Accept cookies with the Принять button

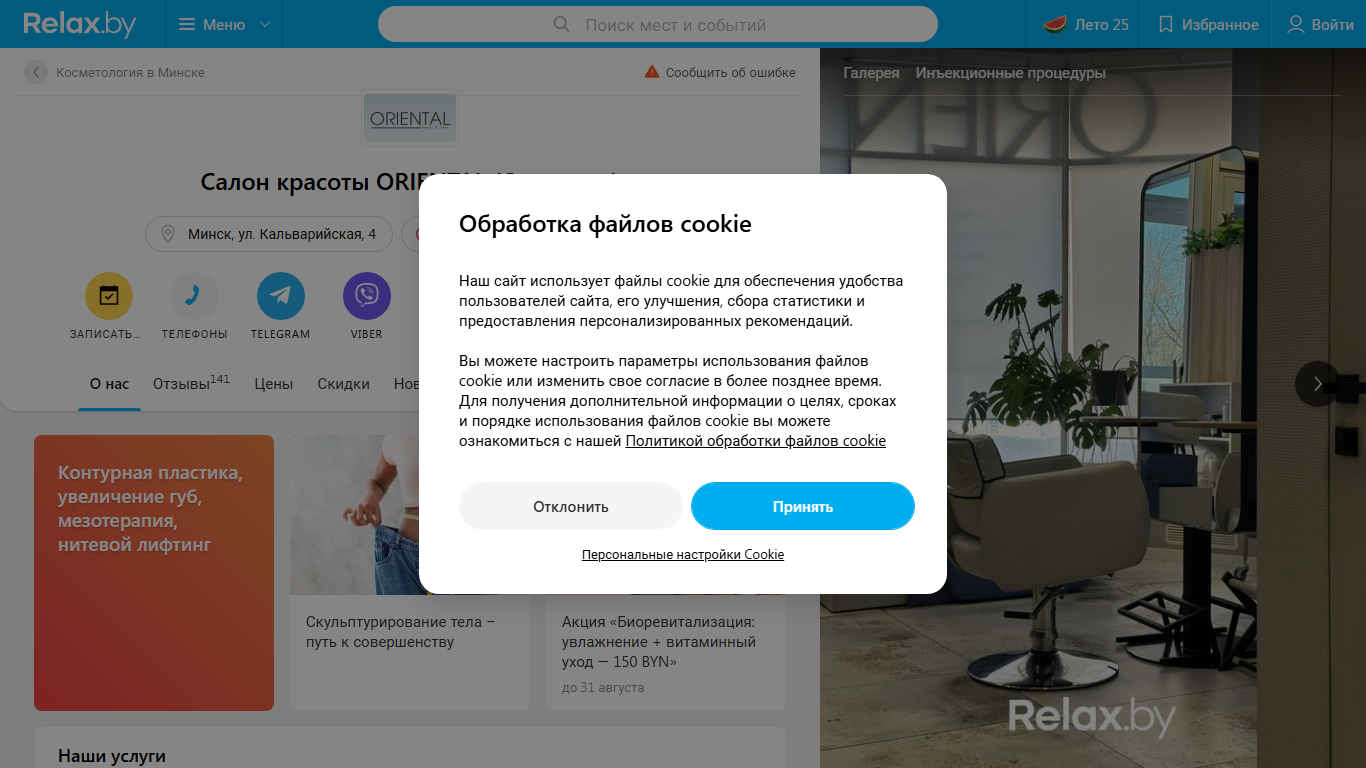click(x=803, y=506)
